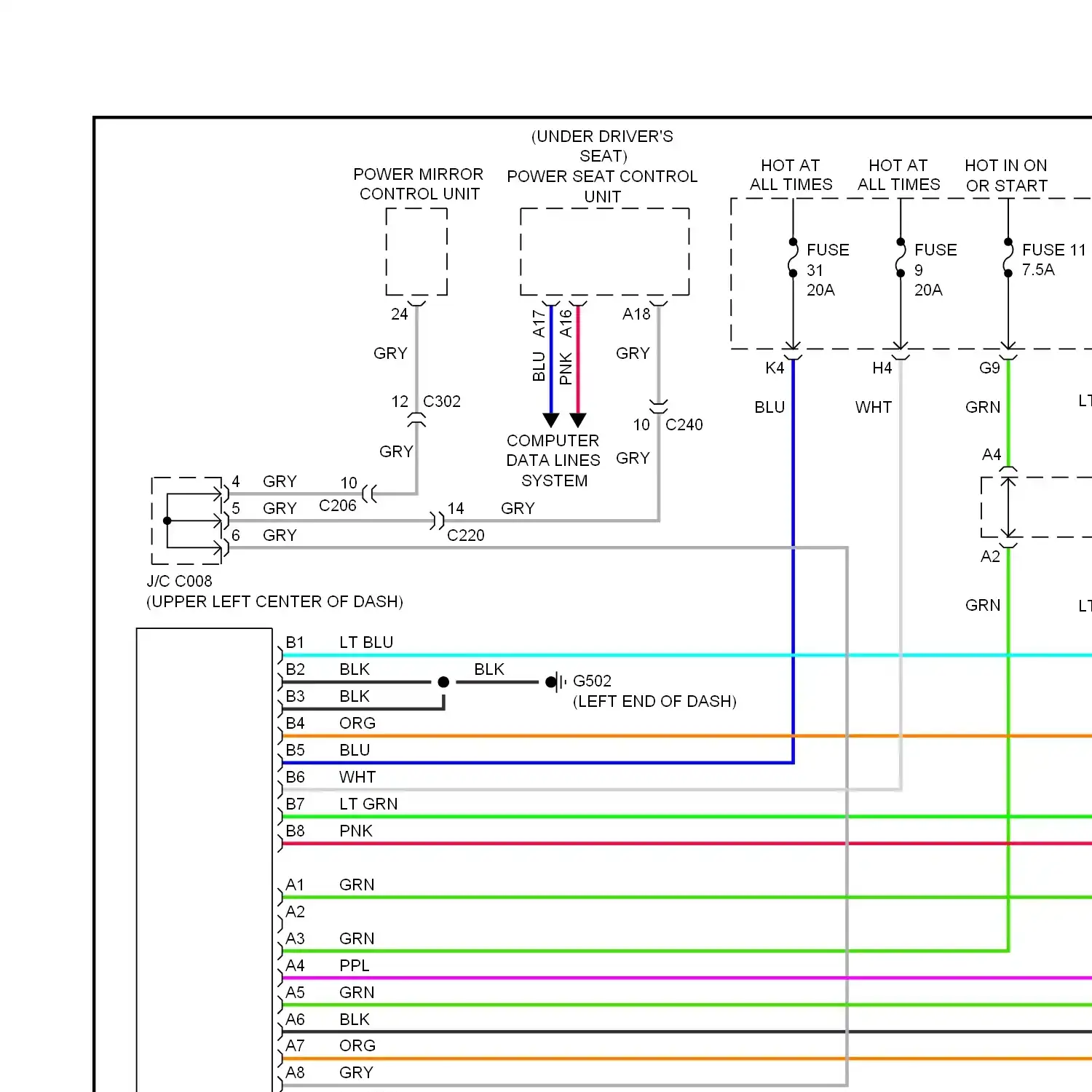The width and height of the screenshot is (1092, 1092).
Task: Click the "C302" connector label
Action: coord(442,401)
